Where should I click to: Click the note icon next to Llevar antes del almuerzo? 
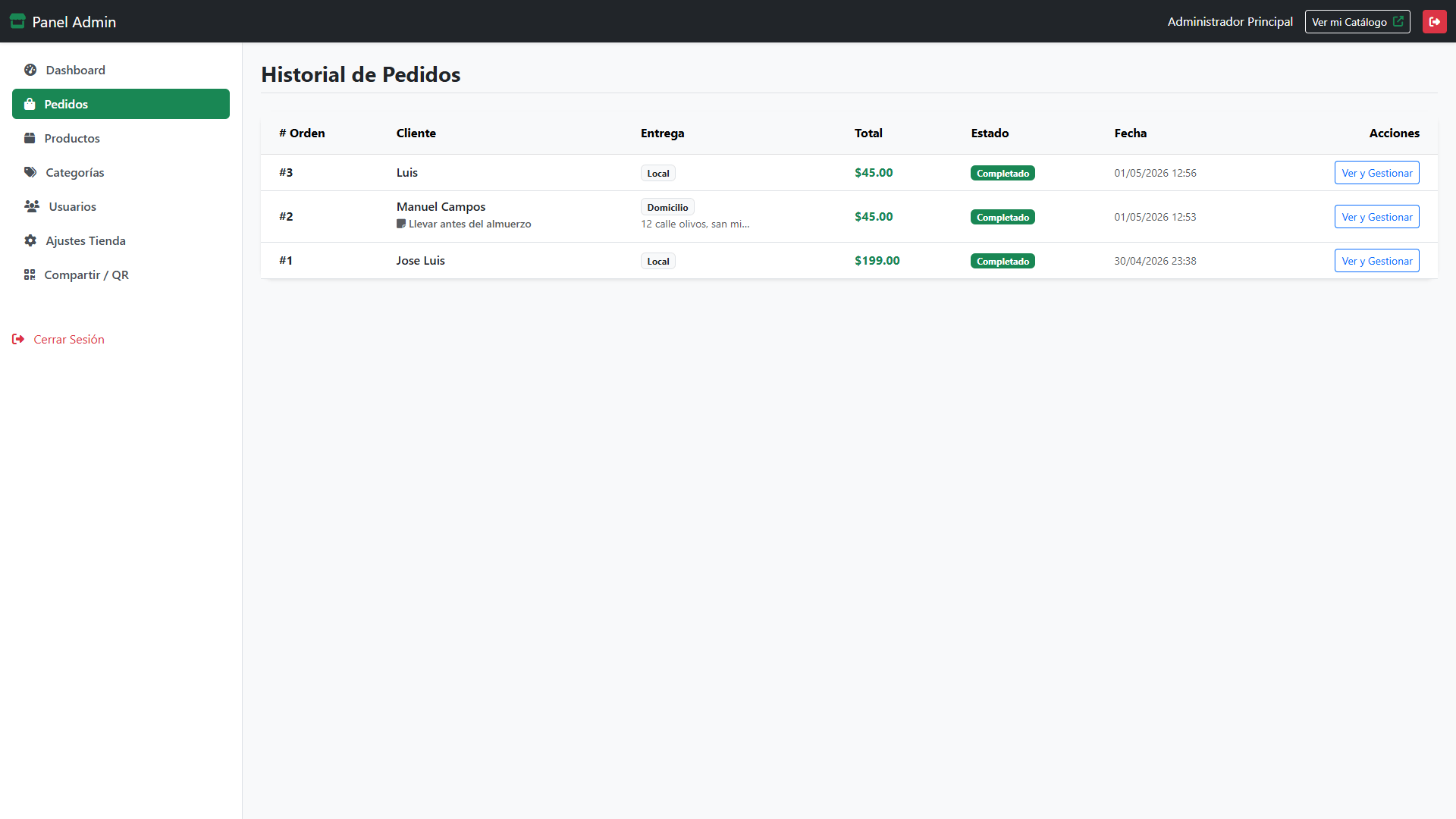pyautogui.click(x=401, y=224)
